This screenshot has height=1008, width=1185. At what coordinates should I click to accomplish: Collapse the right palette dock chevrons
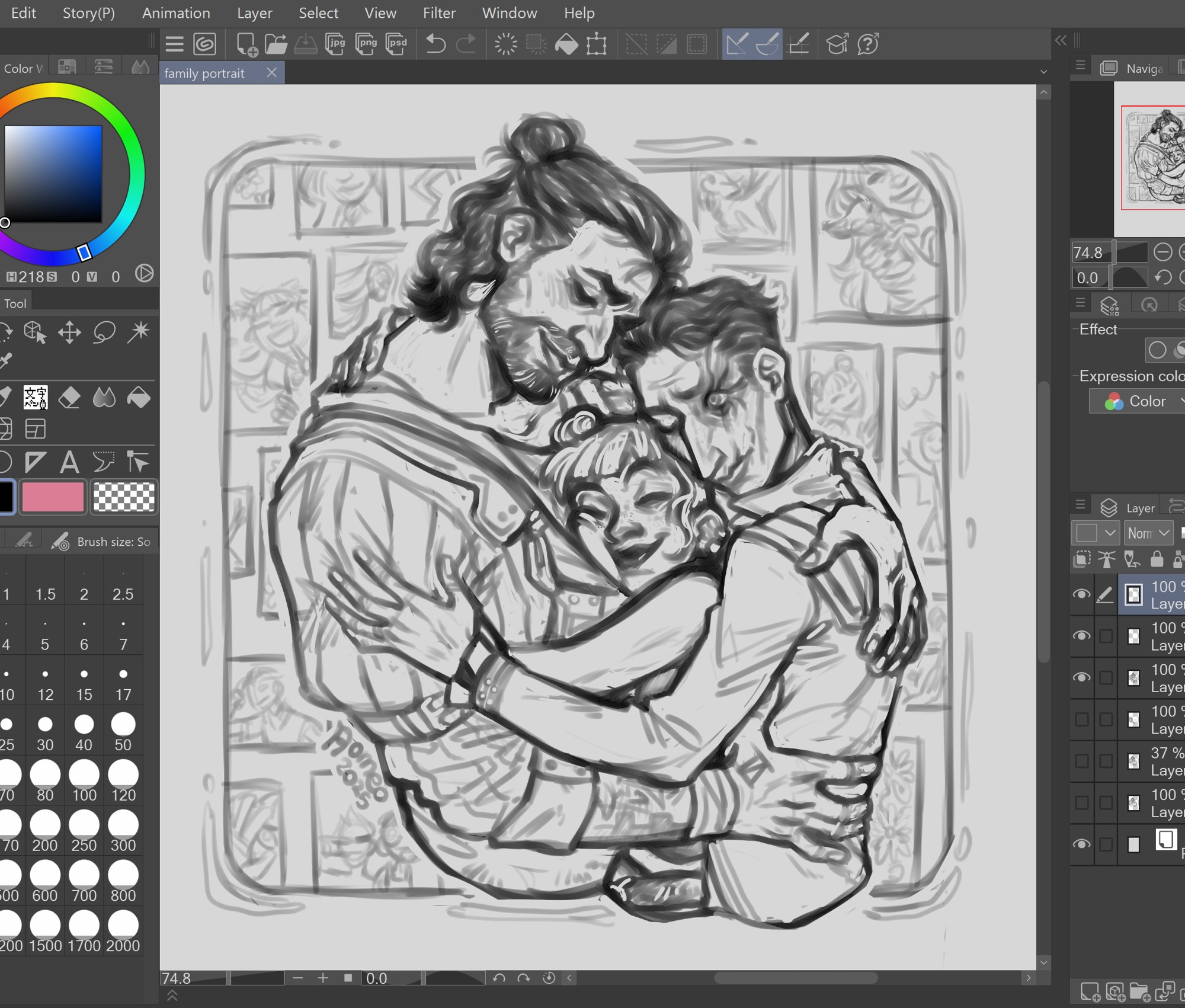pos(1061,40)
